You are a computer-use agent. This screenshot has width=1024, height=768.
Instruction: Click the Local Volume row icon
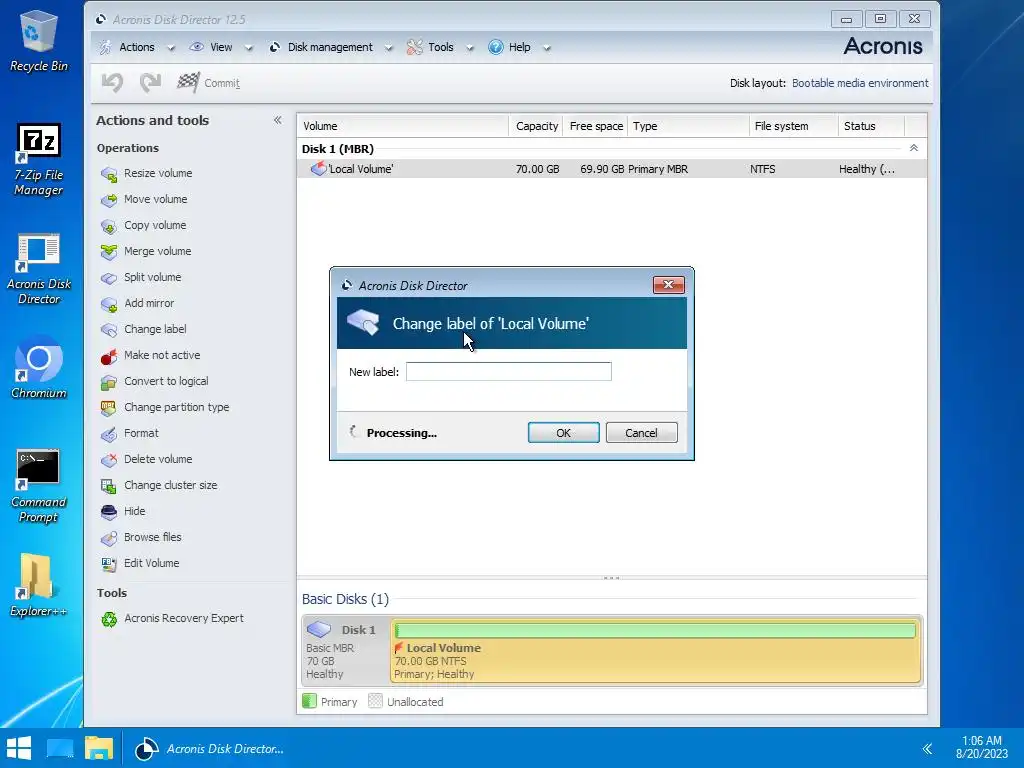(318, 168)
